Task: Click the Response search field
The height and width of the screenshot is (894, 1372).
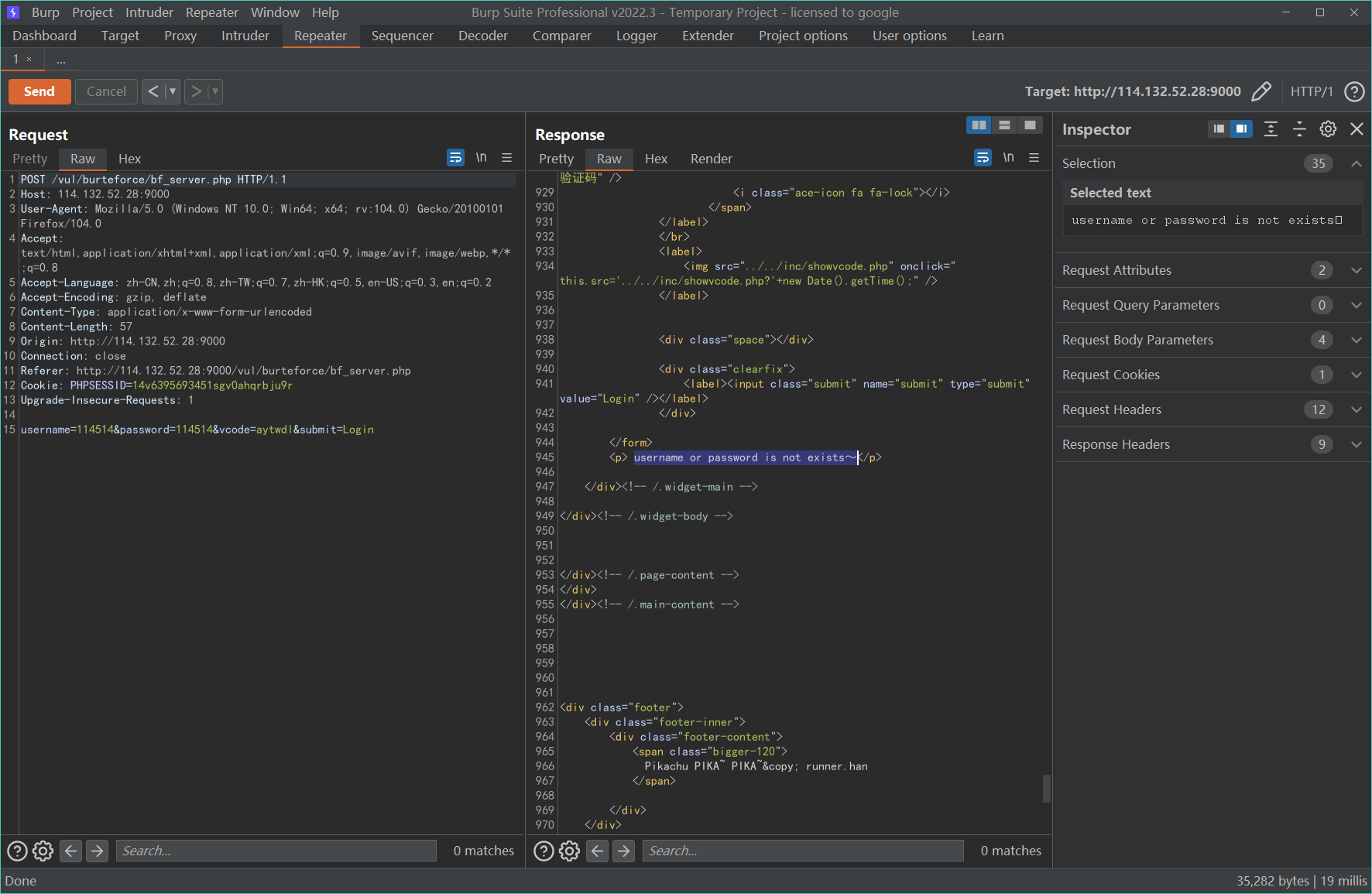Action: [803, 851]
